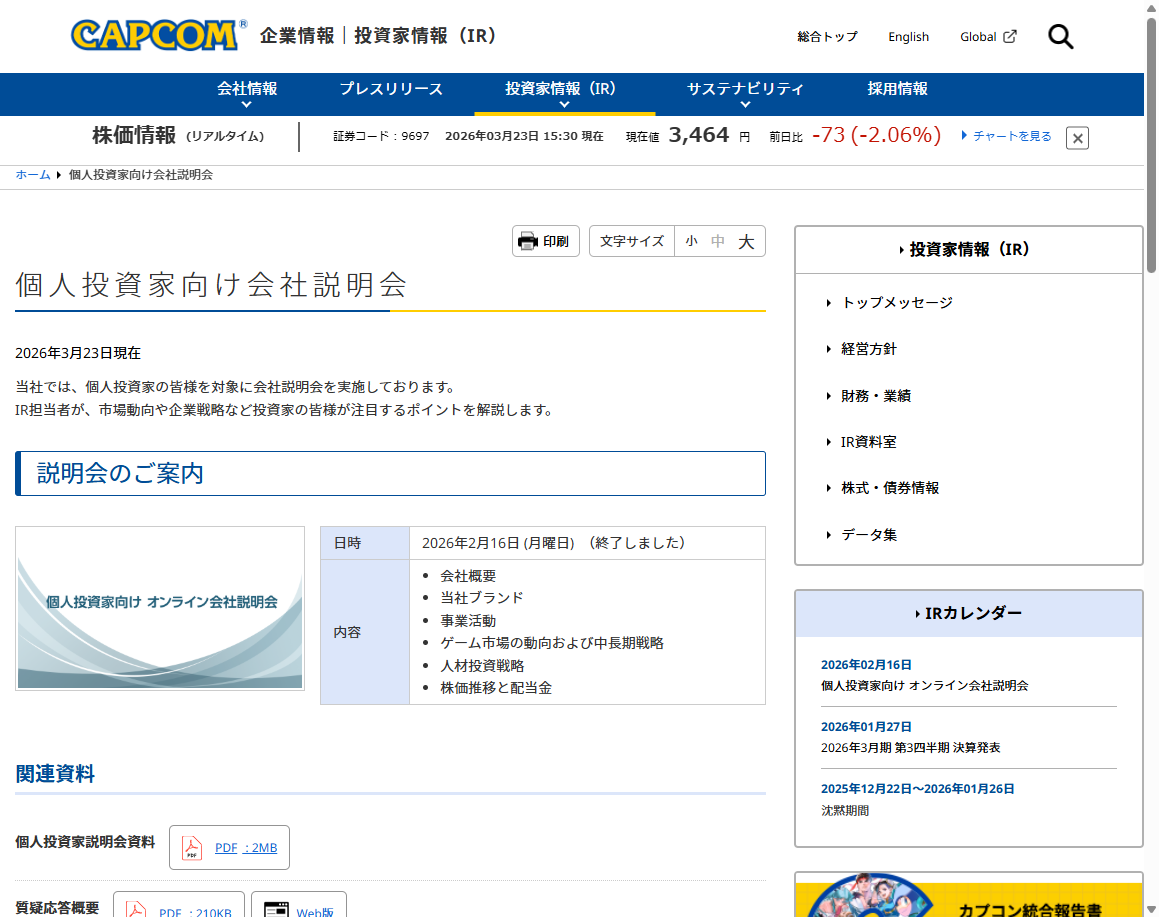Viewport: 1159px width, 917px height.
Task: Switch font size to 大
Action: point(745,241)
